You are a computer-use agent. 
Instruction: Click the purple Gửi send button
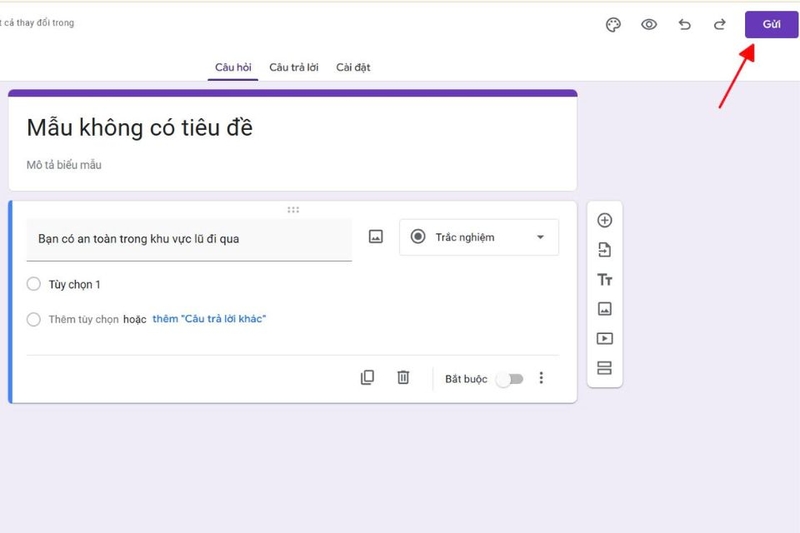tap(771, 24)
